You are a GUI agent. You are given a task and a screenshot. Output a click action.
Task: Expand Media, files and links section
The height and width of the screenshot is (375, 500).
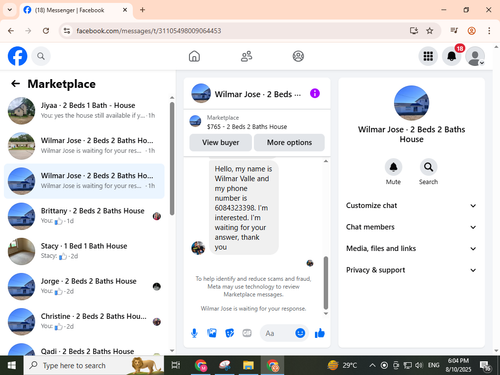pos(411,248)
